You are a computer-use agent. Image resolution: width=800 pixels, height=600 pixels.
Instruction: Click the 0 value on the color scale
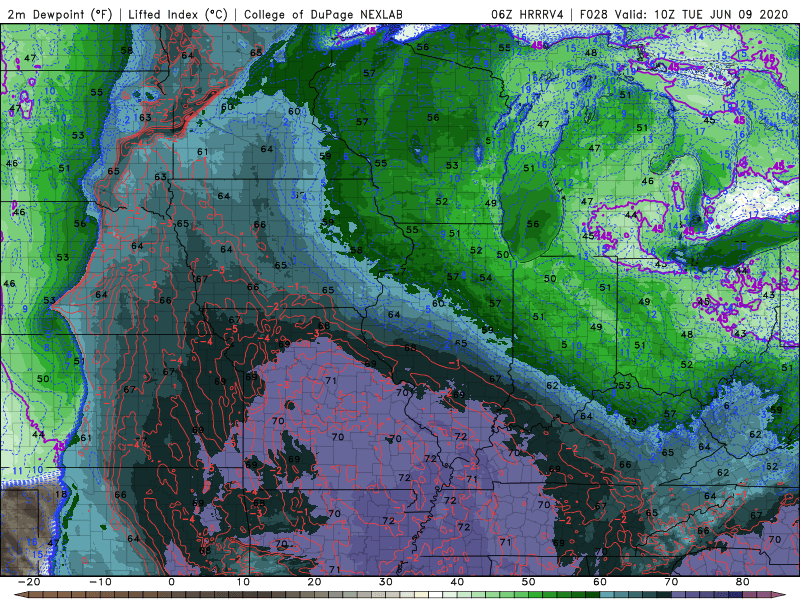tap(171, 582)
